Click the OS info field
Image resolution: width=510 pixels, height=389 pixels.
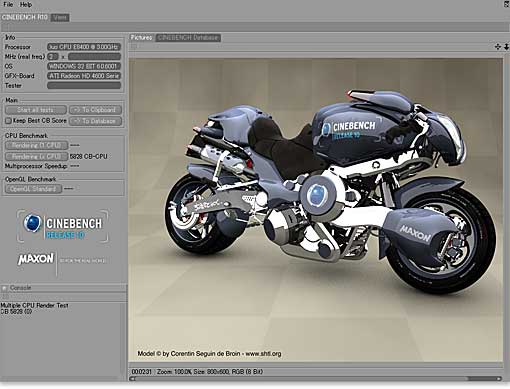click(84, 66)
